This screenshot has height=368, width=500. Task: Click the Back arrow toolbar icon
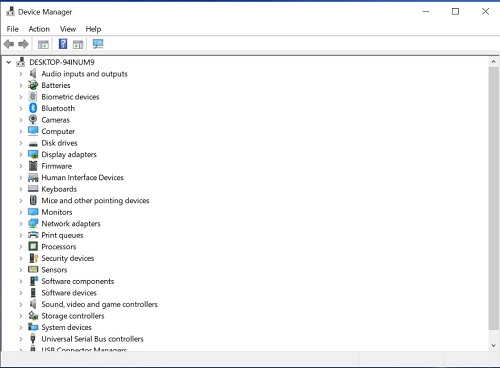pos(9,44)
